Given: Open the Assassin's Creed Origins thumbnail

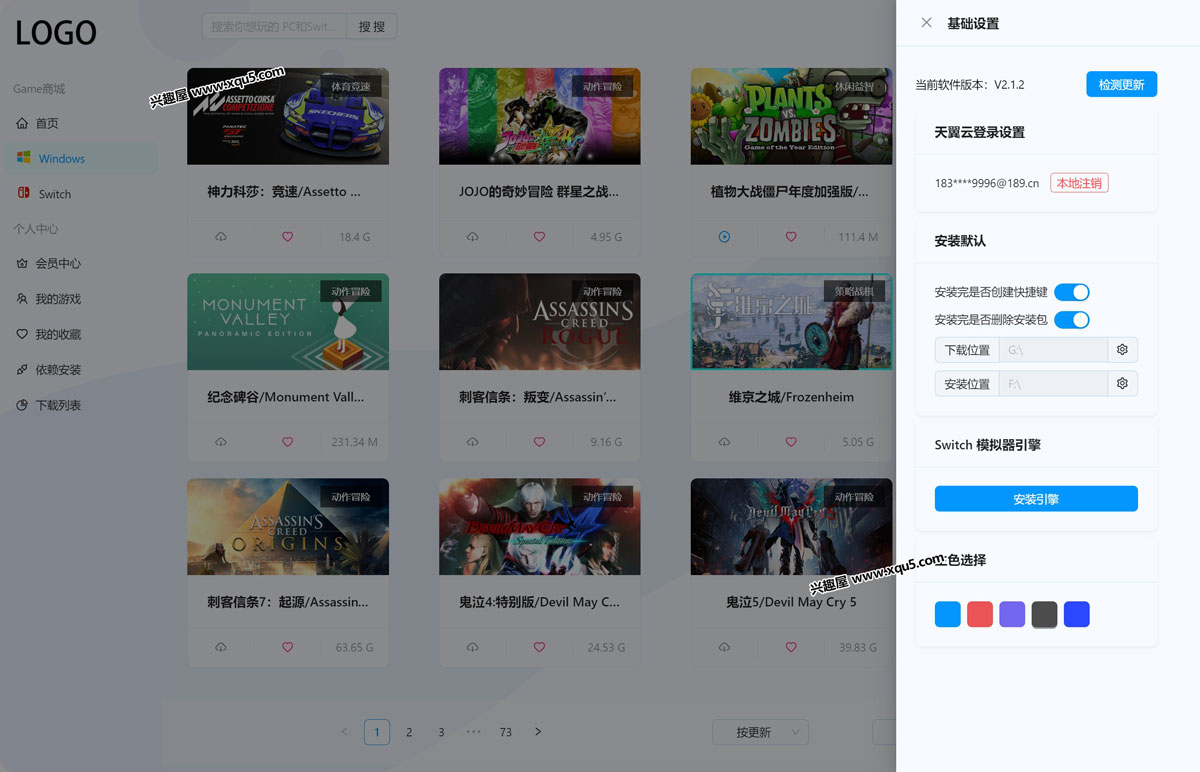Looking at the screenshot, I should tap(288, 527).
